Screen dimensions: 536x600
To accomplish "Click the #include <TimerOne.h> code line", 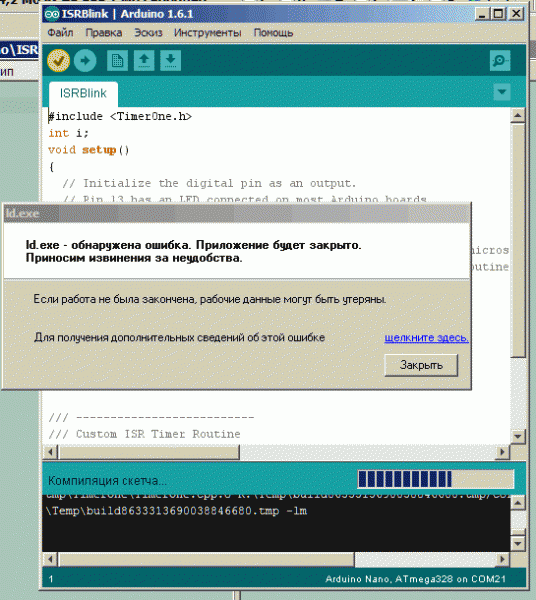I will (x=120, y=116).
